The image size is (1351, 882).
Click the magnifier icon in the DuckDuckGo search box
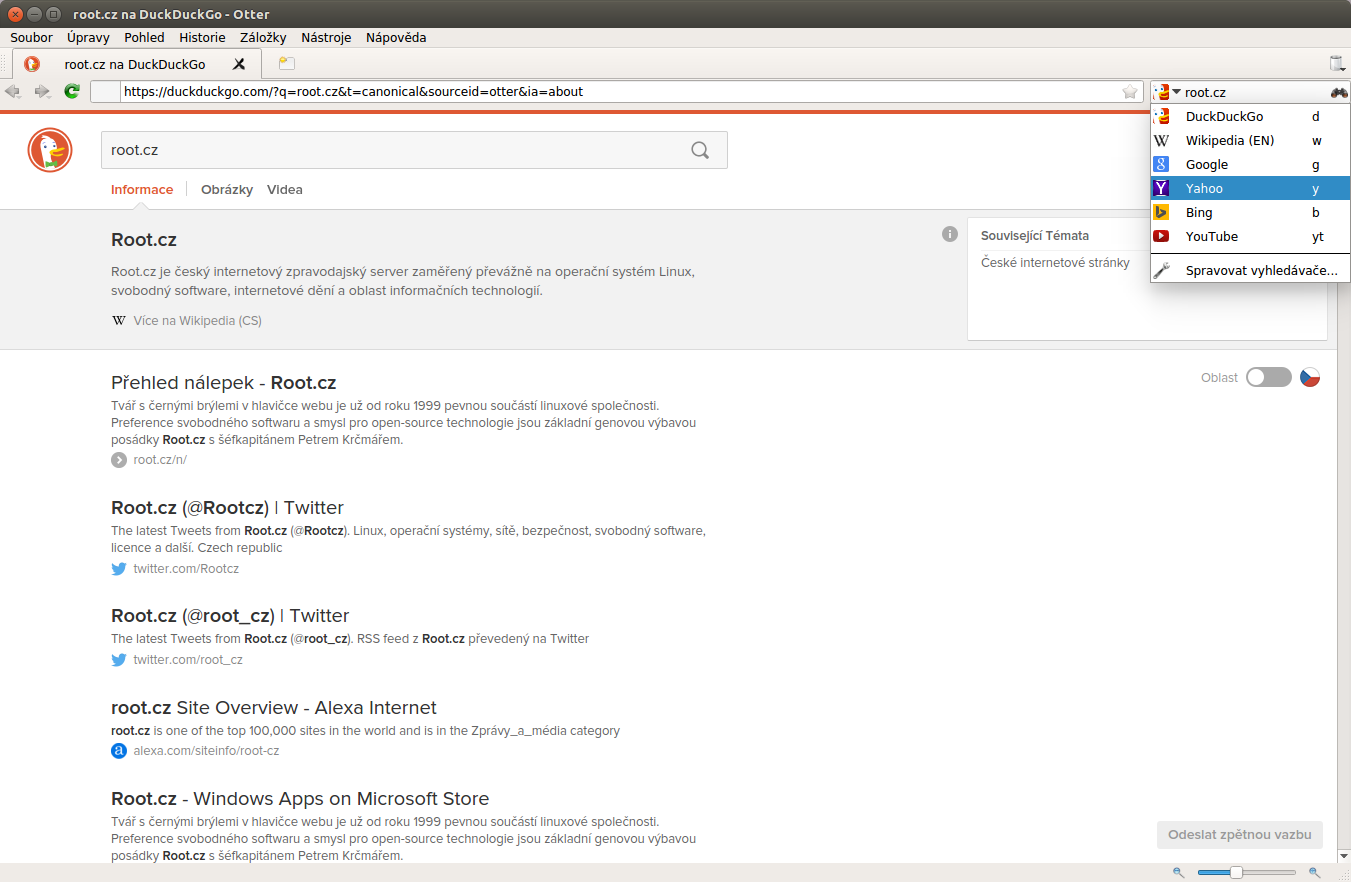(x=700, y=150)
